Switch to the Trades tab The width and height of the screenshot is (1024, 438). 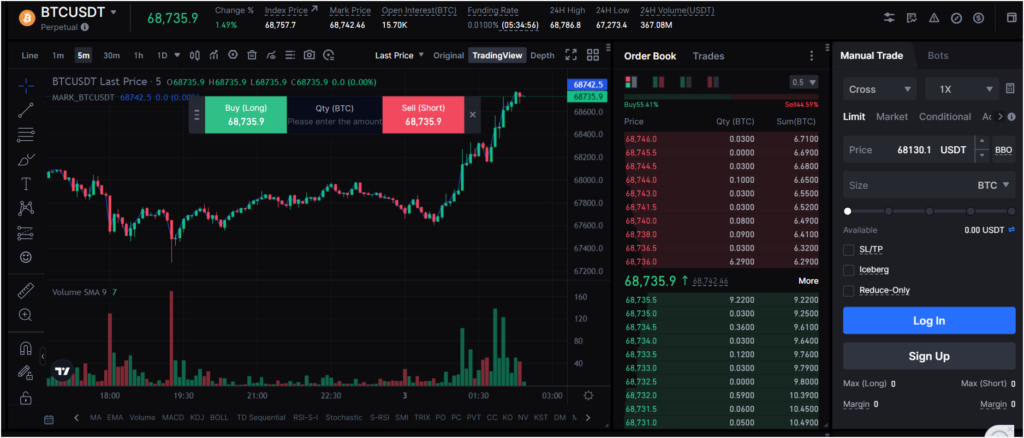pos(708,56)
